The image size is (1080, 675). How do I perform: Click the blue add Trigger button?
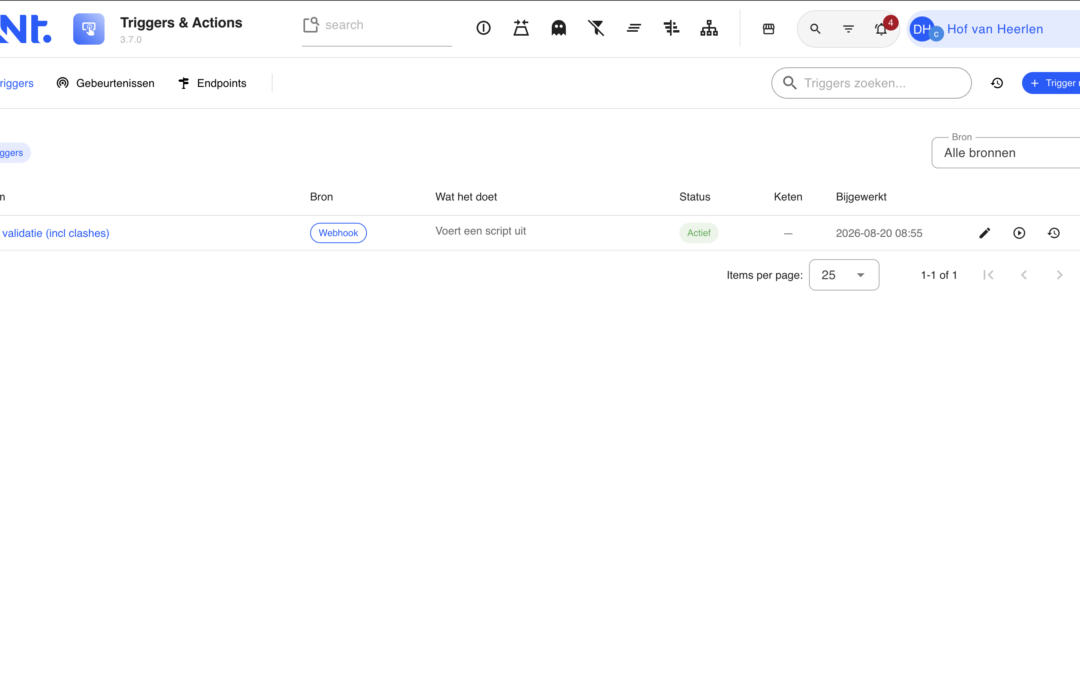[1051, 83]
